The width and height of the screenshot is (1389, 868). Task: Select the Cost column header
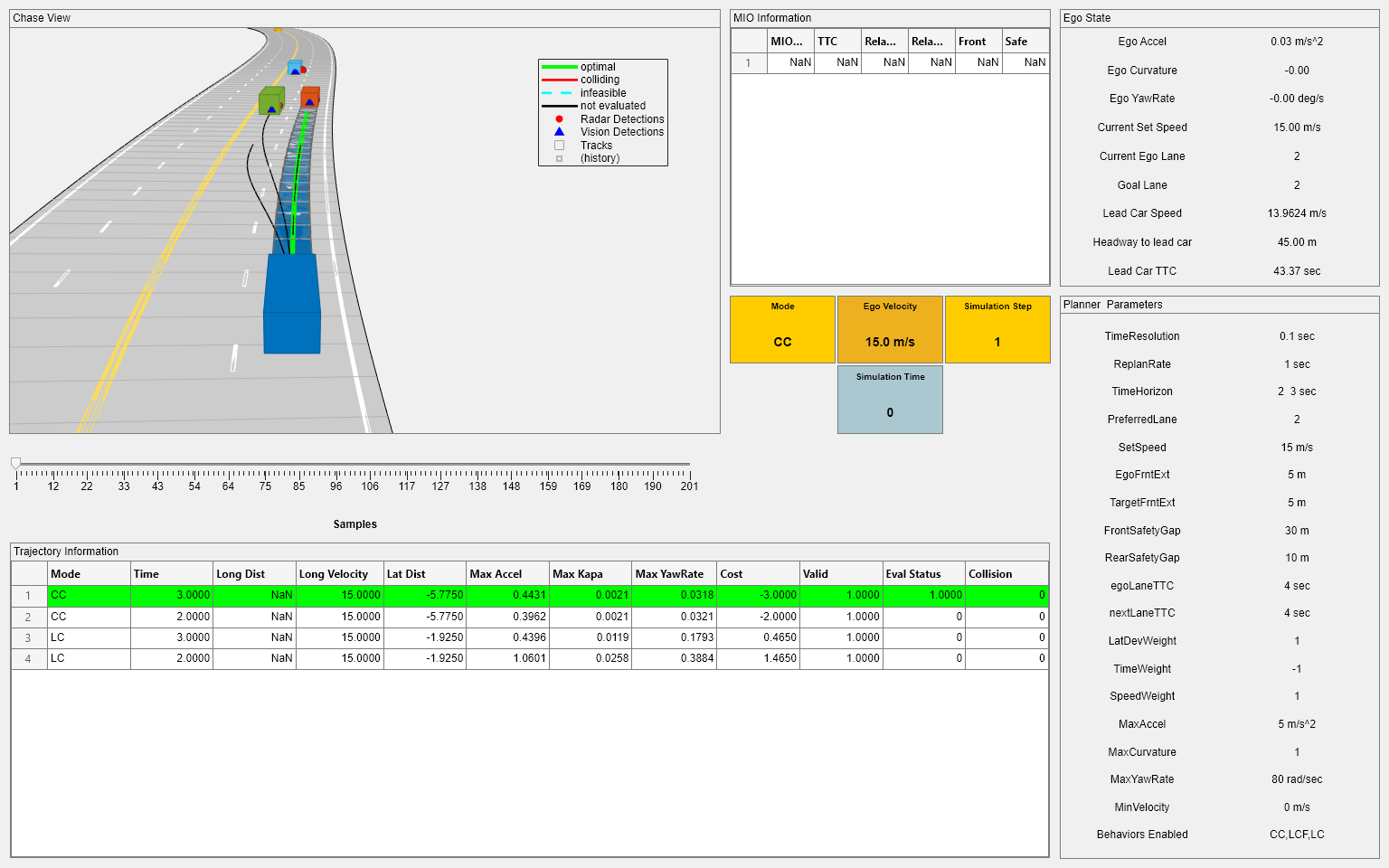click(758, 574)
